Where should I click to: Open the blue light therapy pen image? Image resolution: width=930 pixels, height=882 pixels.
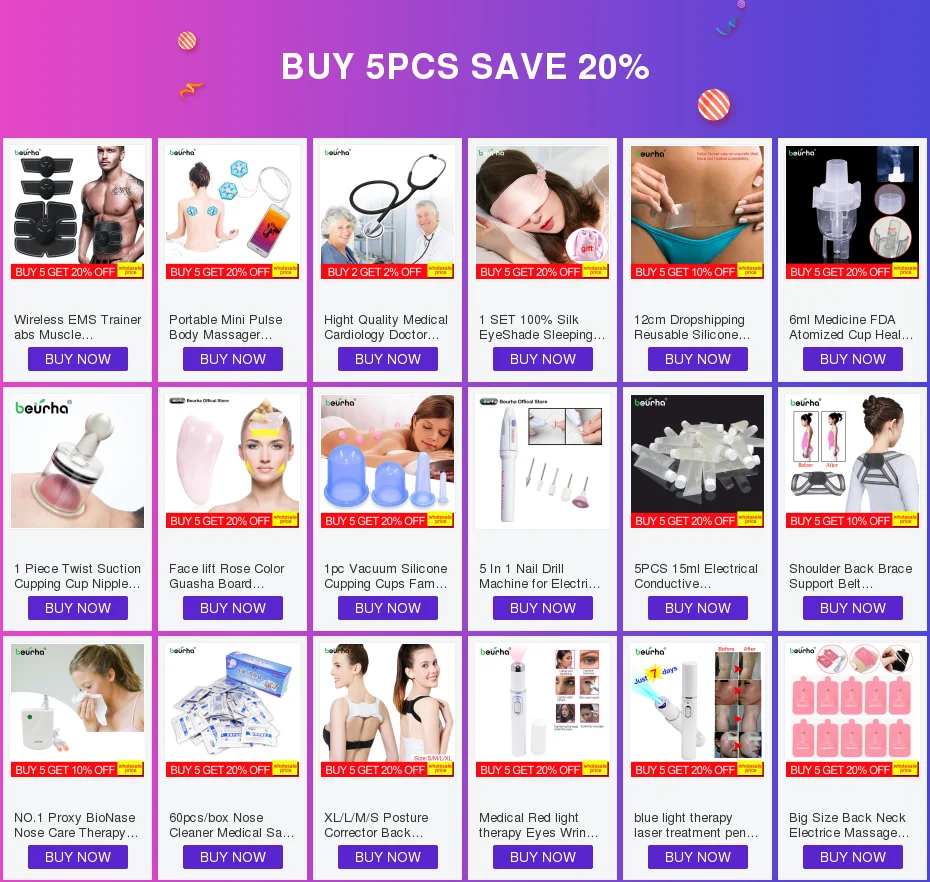click(698, 711)
